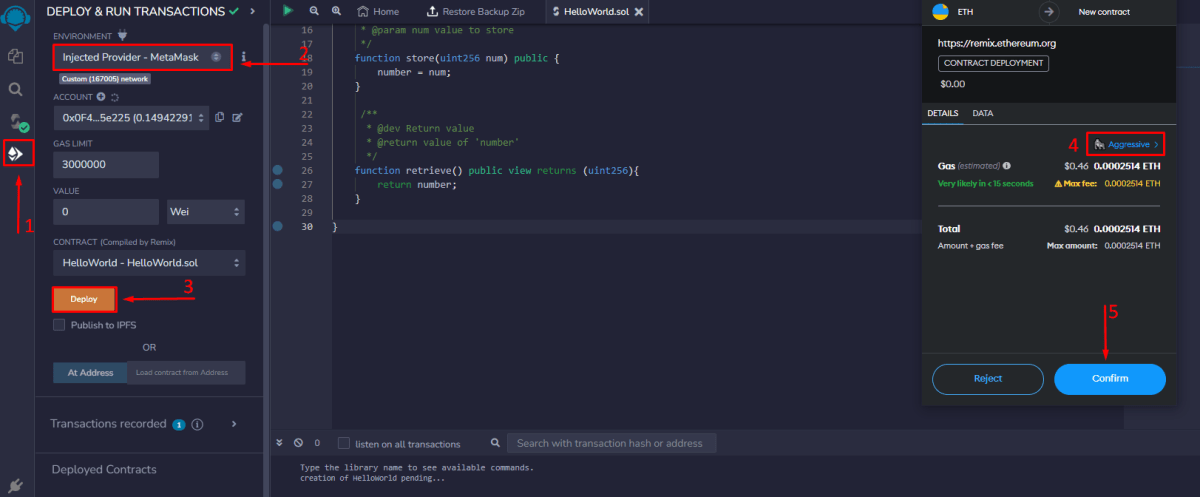Click the 'New contract' recipient label
The height and width of the screenshot is (497, 1200).
coord(1105,12)
